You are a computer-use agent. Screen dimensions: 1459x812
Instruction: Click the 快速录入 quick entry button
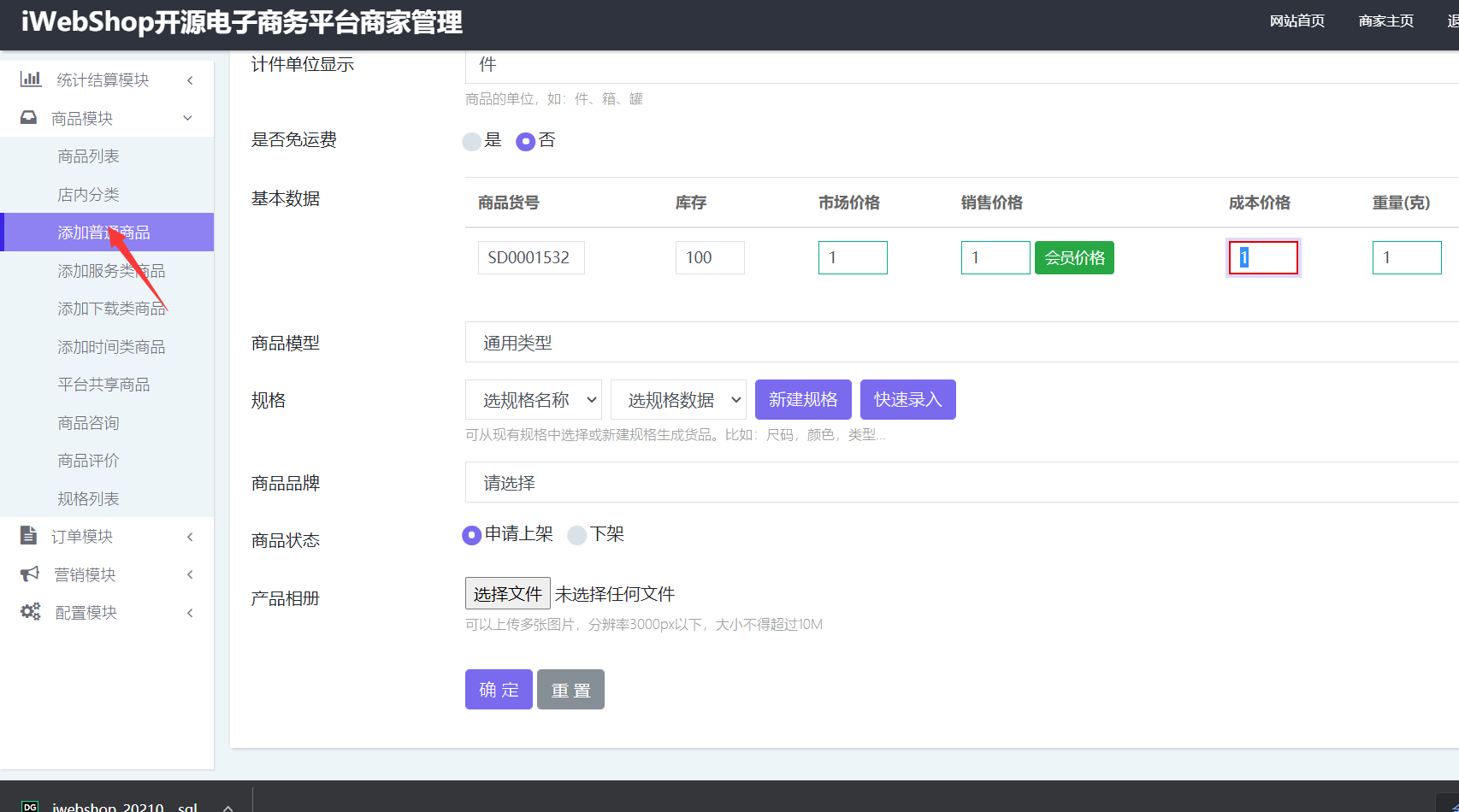907,399
